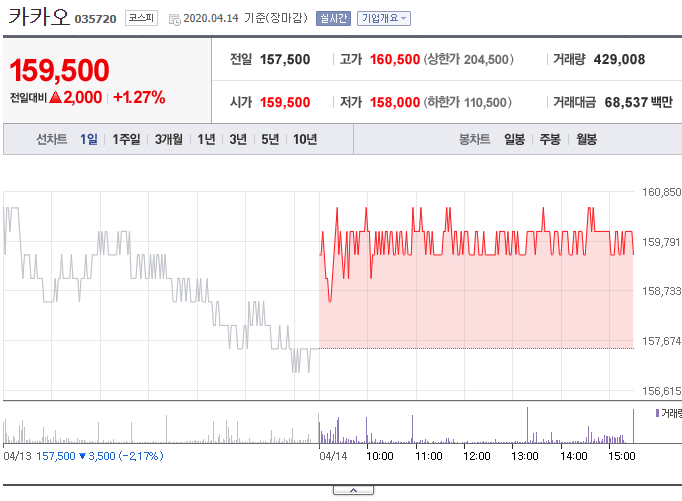Click the 11:00 time axis label
The image size is (682, 501).
tap(428, 456)
